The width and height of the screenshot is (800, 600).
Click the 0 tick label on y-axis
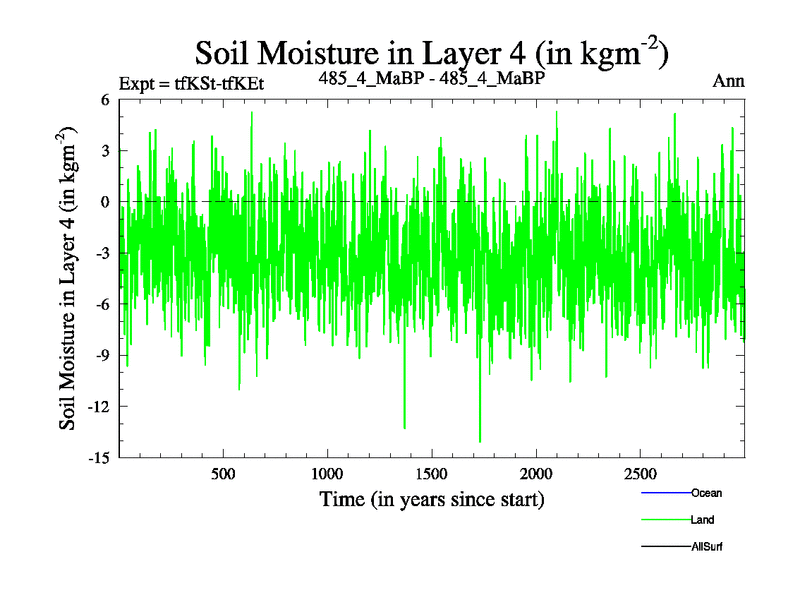[x=104, y=202]
